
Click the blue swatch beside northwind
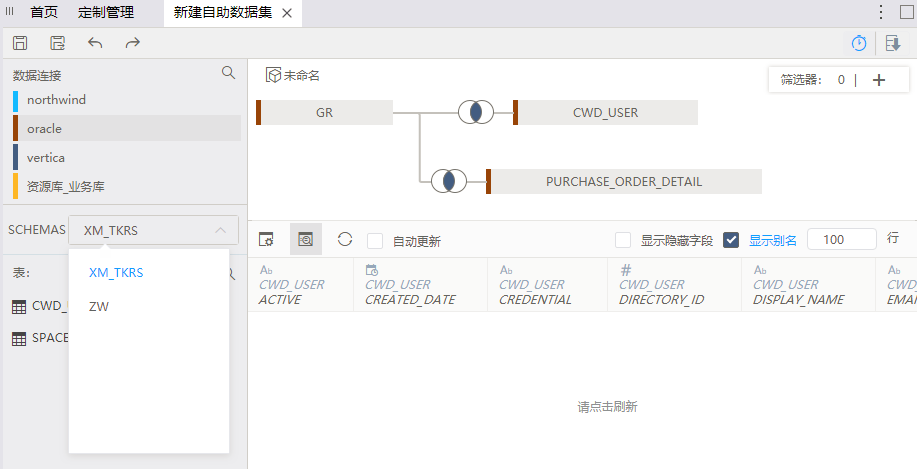[x=15, y=101]
